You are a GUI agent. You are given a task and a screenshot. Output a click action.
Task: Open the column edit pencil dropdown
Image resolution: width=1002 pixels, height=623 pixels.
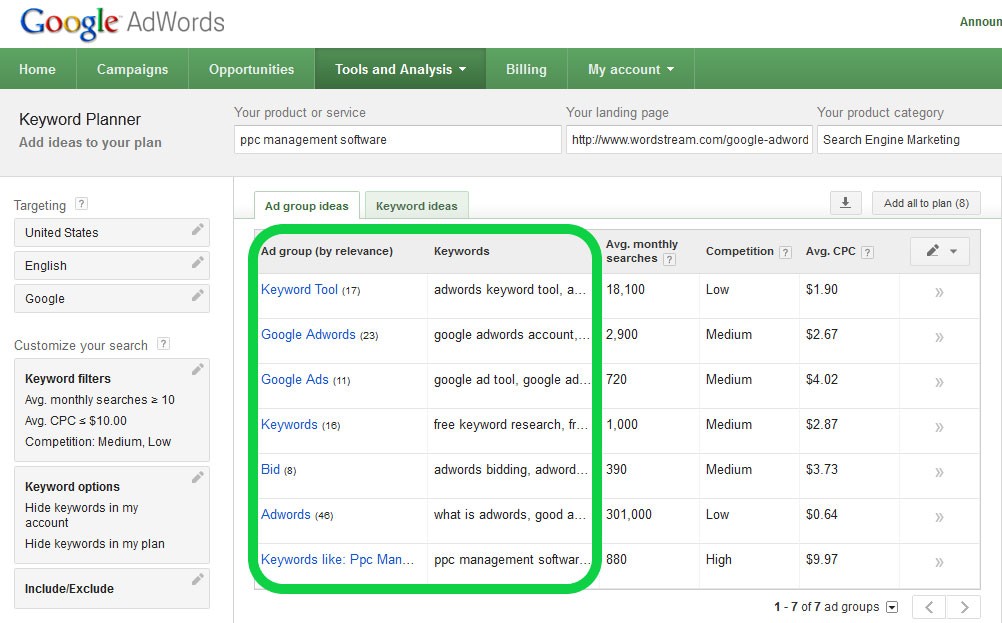[940, 251]
